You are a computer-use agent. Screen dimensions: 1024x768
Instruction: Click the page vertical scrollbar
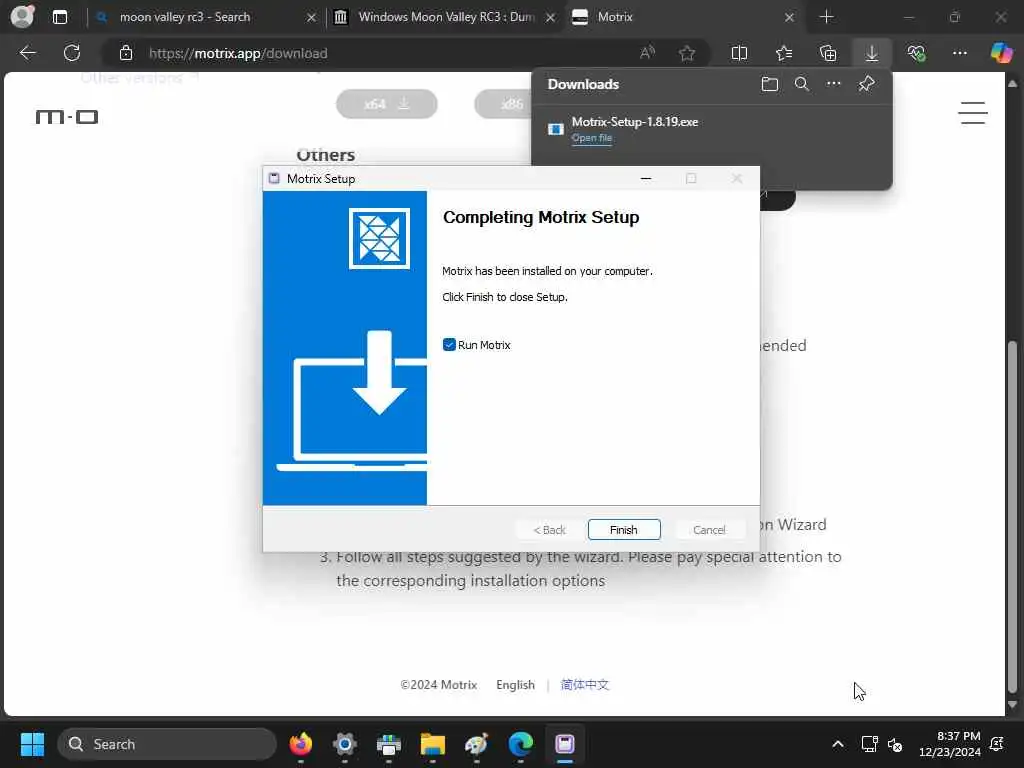coord(1012,516)
